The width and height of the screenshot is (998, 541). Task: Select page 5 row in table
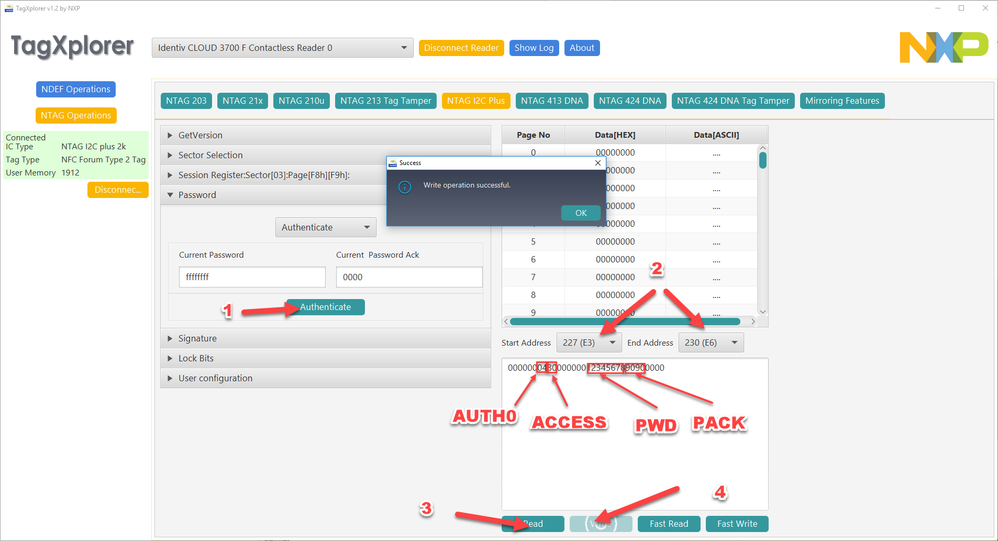pos(629,242)
